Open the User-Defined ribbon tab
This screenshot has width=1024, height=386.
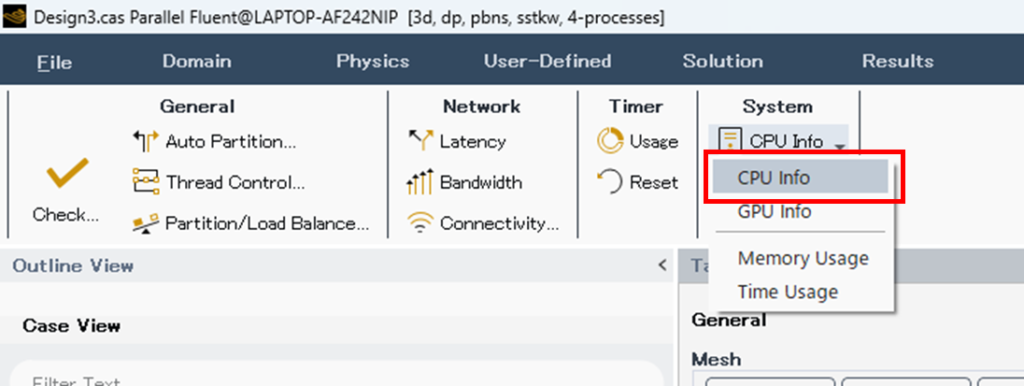point(547,61)
